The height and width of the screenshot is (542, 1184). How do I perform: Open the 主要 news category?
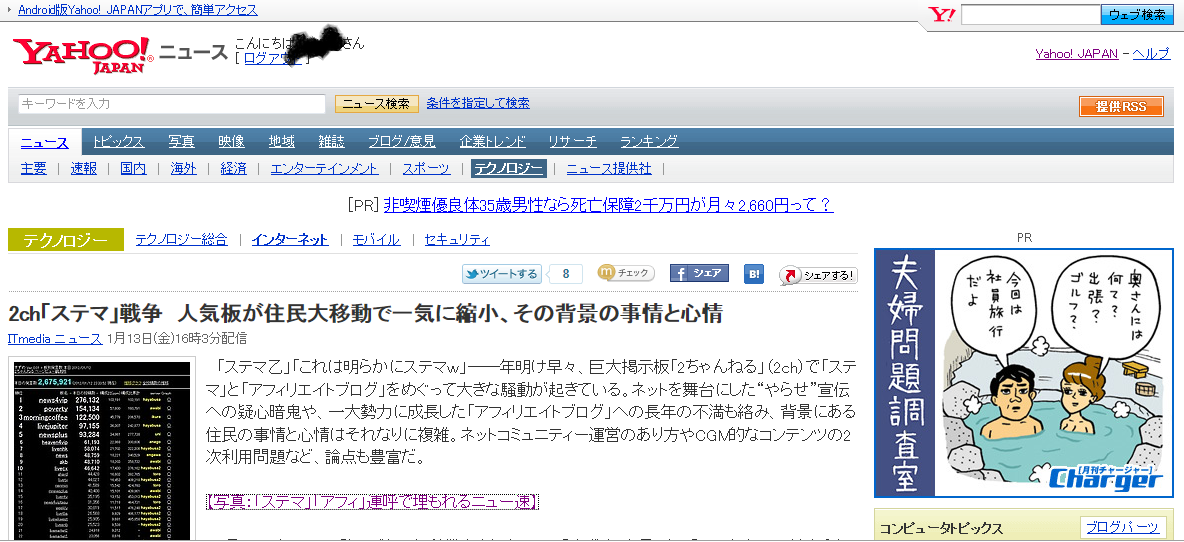tap(33, 168)
